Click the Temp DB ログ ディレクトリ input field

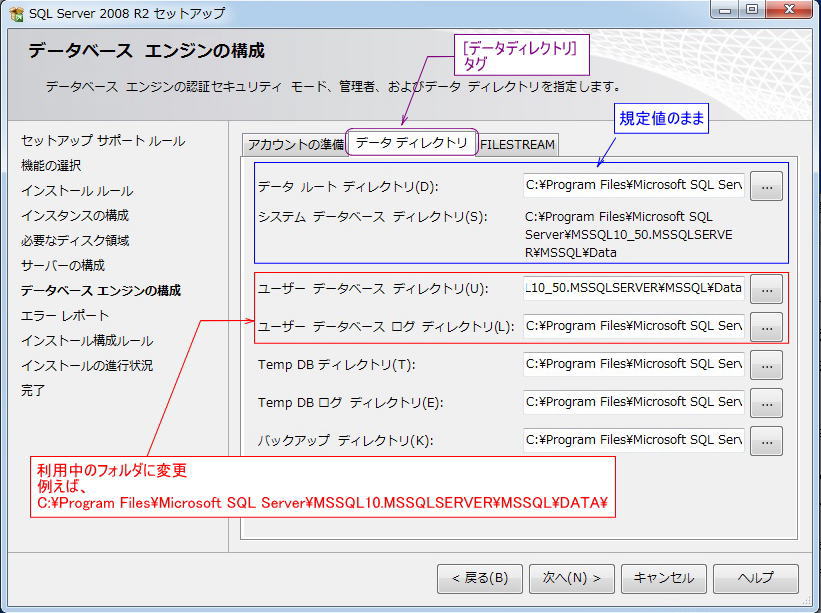[x=634, y=402]
